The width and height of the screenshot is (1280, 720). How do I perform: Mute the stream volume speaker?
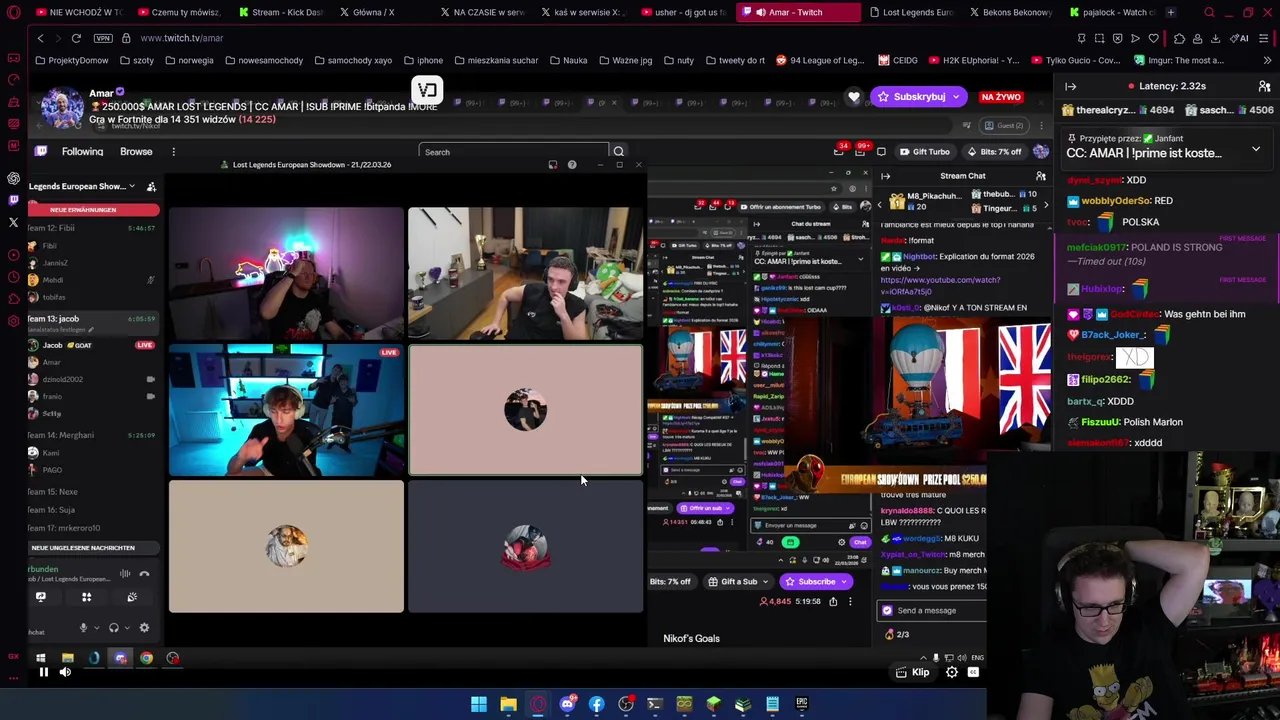coord(65,672)
